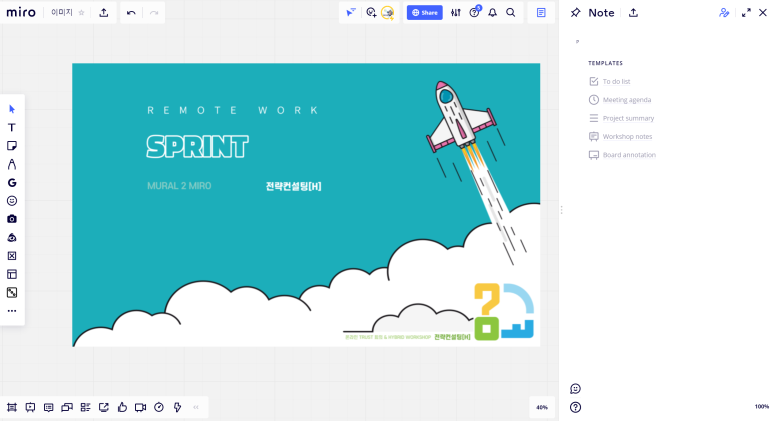
Task: Open the help notifications icon with badge
Action: 475,12
